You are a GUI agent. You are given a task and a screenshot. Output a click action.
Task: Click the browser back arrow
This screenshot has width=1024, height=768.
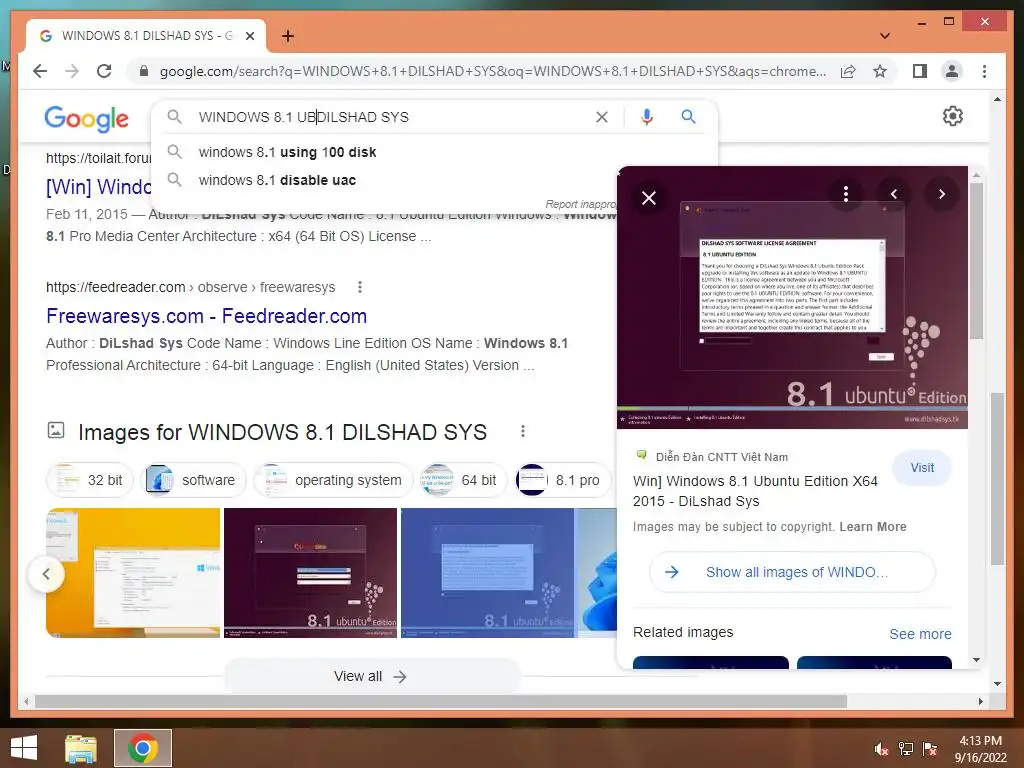click(40, 71)
